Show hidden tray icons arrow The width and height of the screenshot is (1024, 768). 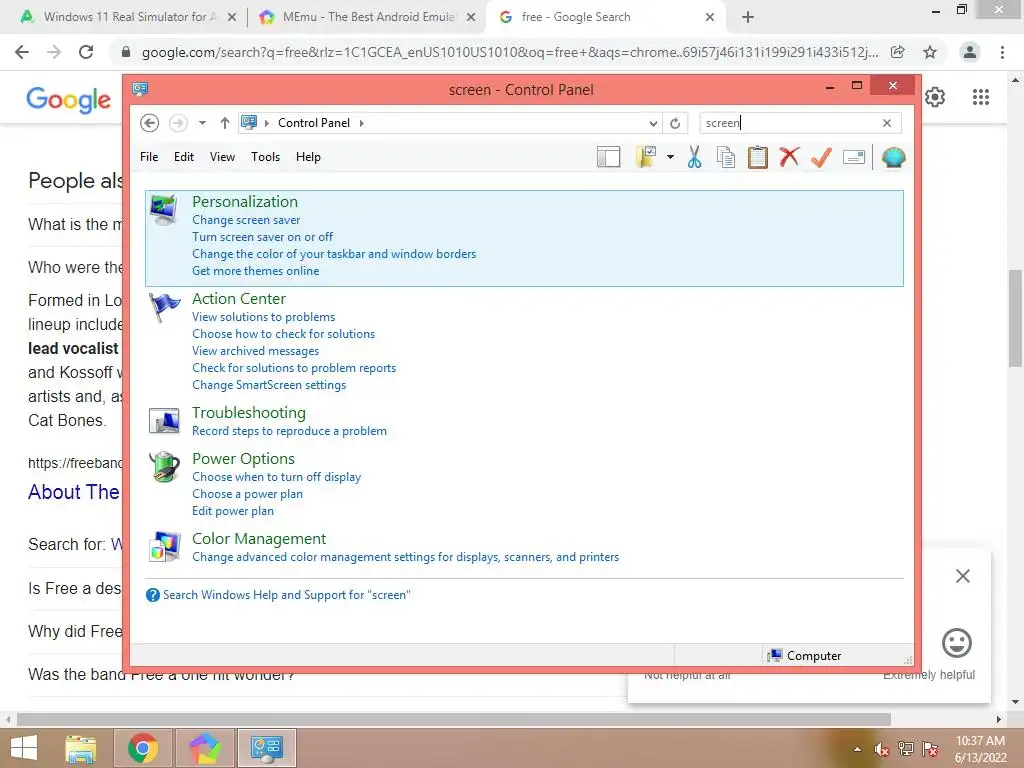(x=857, y=749)
